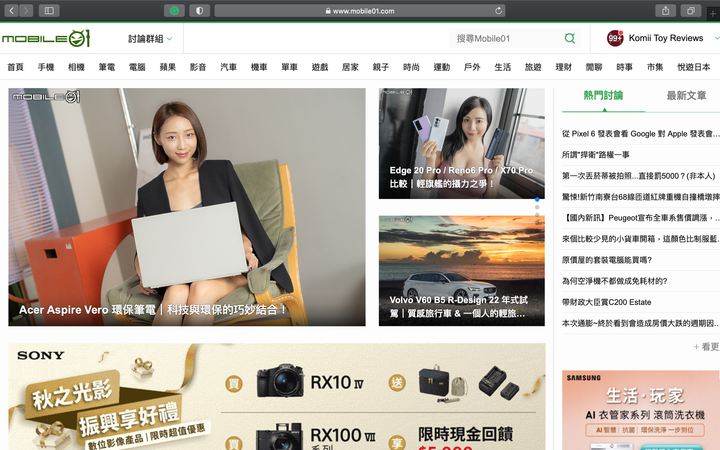Open the 手機 category

[46, 67]
